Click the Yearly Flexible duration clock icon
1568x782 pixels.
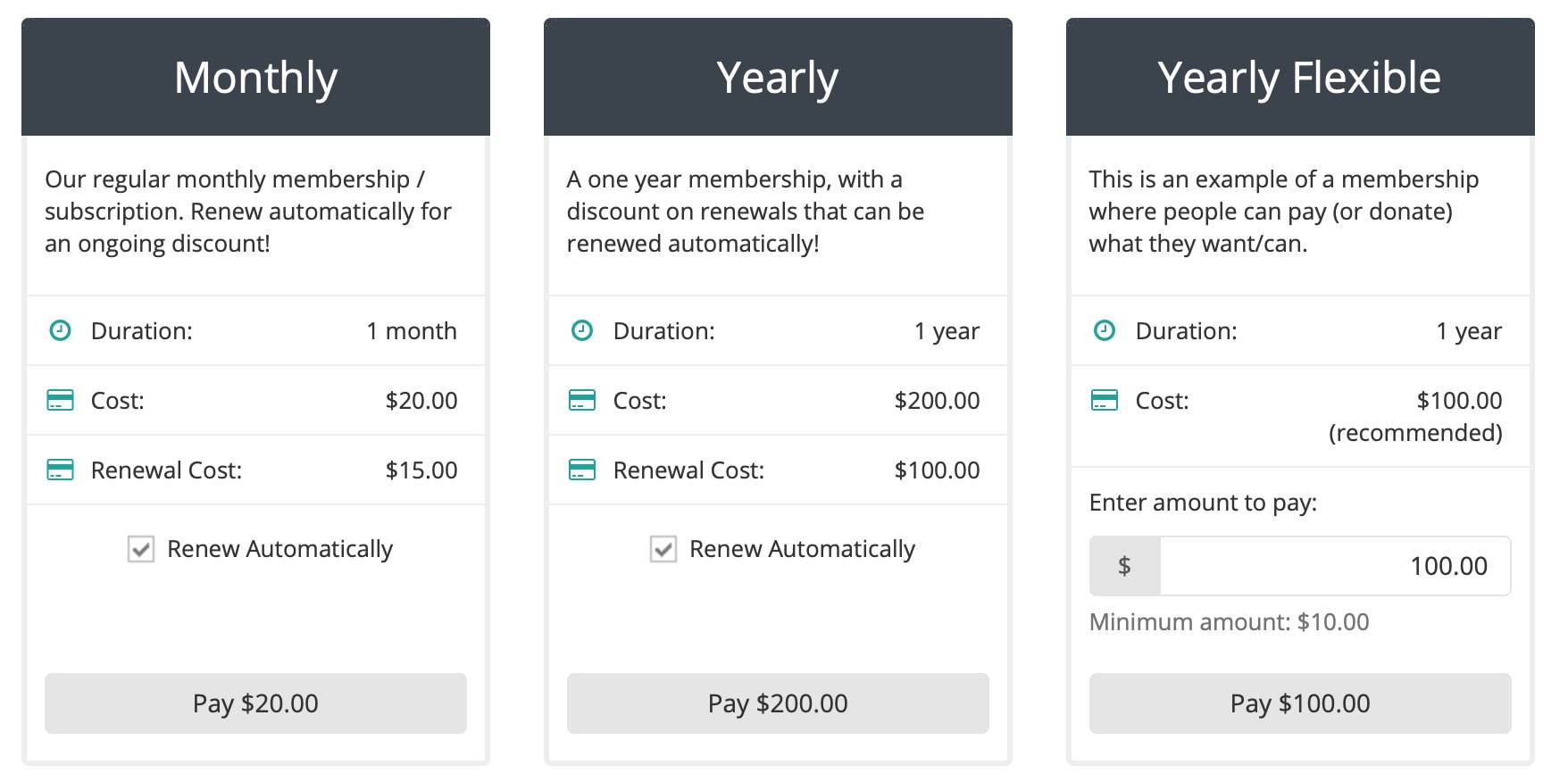pyautogui.click(x=1105, y=331)
